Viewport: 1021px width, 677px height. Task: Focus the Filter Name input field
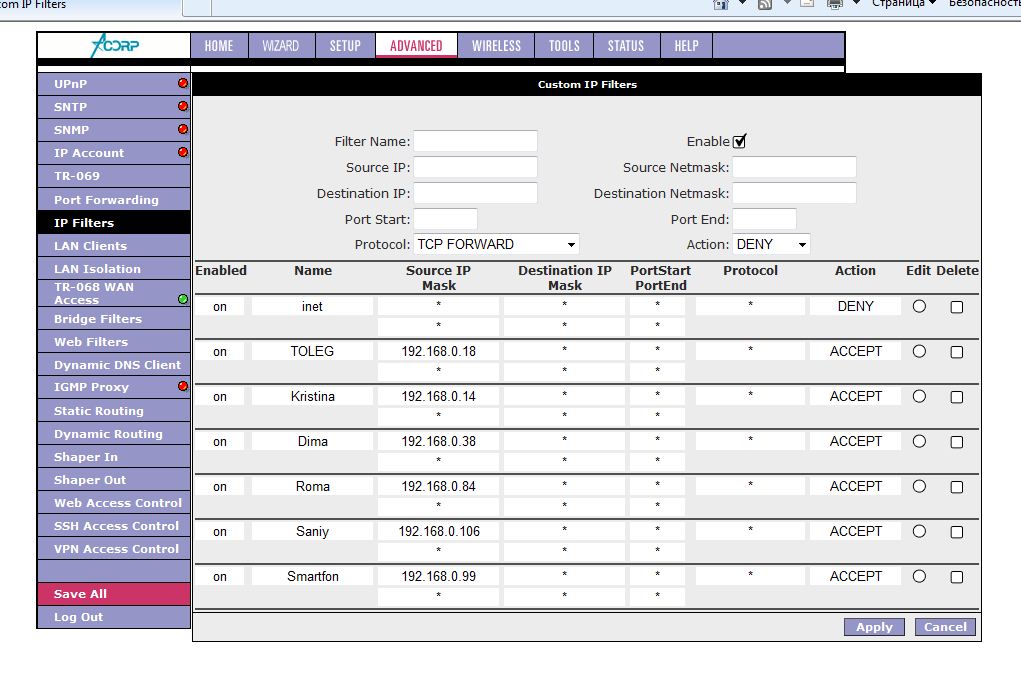[x=475, y=142]
